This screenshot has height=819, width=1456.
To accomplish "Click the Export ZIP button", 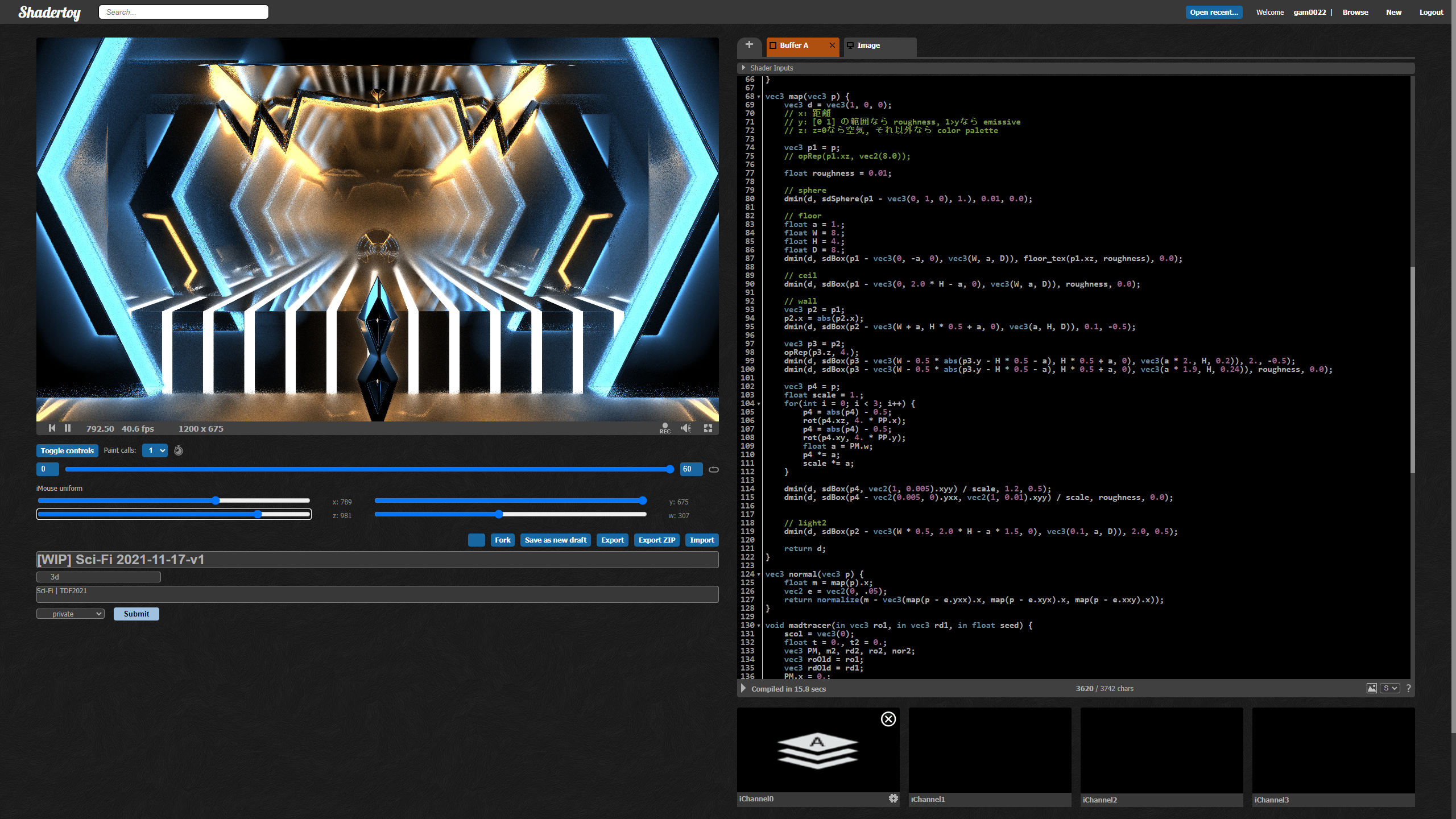I will pyautogui.click(x=656, y=540).
